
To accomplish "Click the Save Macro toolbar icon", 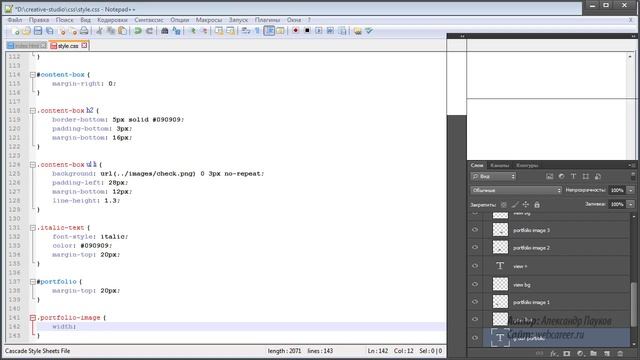I will [x=342, y=31].
